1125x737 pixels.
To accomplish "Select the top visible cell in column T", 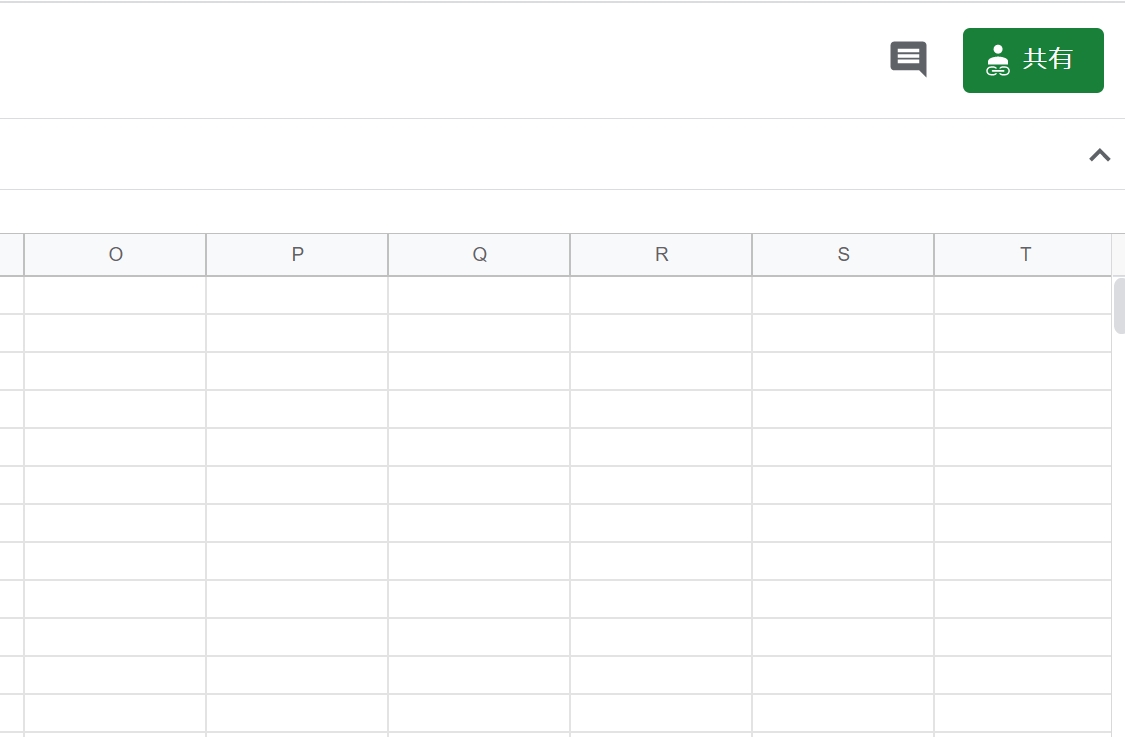I will 1023,296.
